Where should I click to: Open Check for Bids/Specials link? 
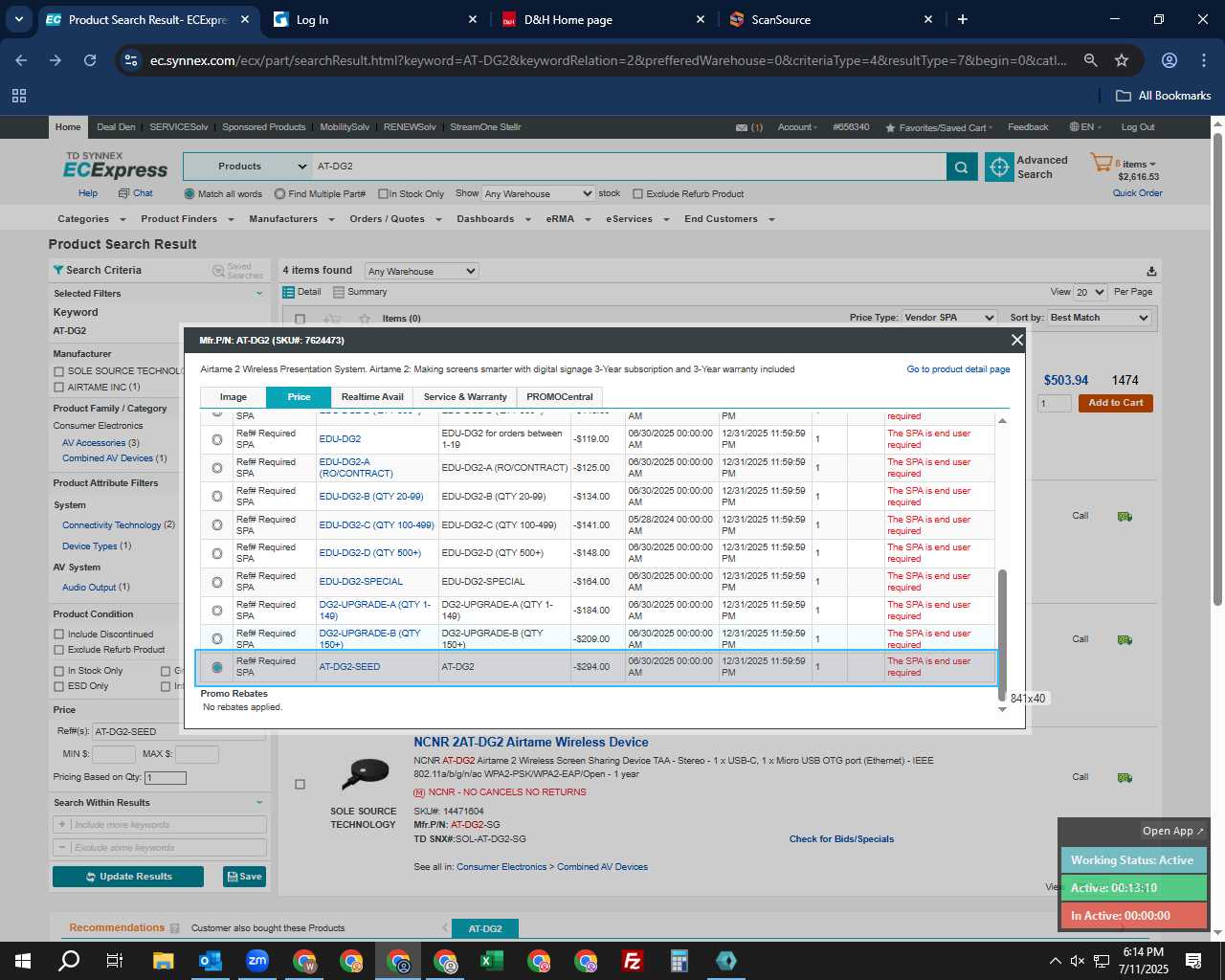click(x=841, y=839)
